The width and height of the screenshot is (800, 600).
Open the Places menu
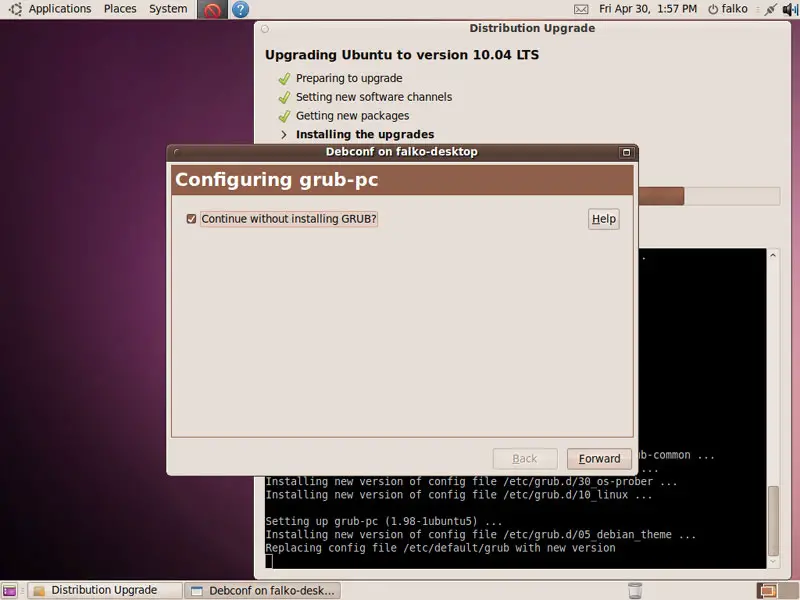coord(120,9)
